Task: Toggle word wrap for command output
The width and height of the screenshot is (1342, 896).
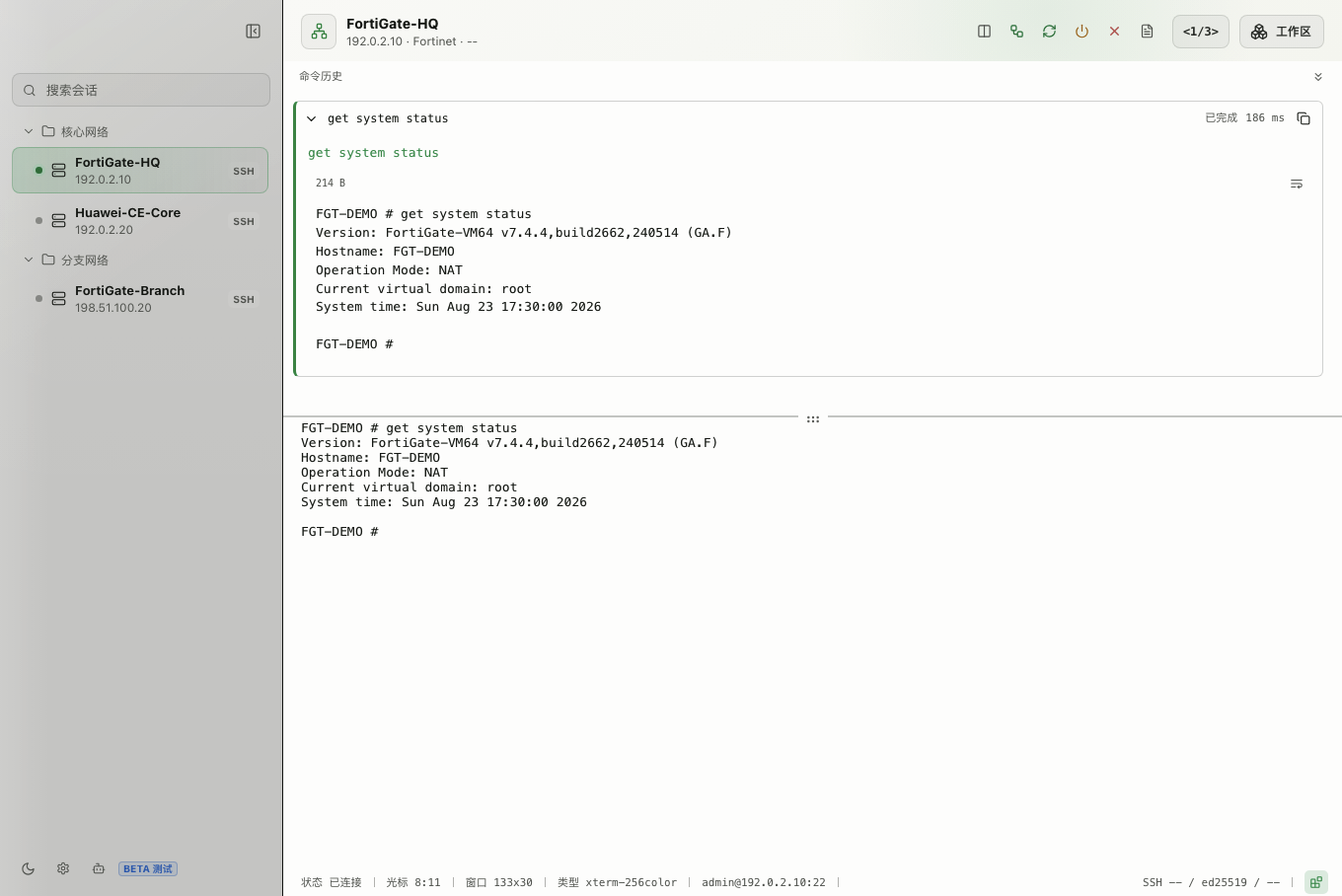Action: (1297, 185)
